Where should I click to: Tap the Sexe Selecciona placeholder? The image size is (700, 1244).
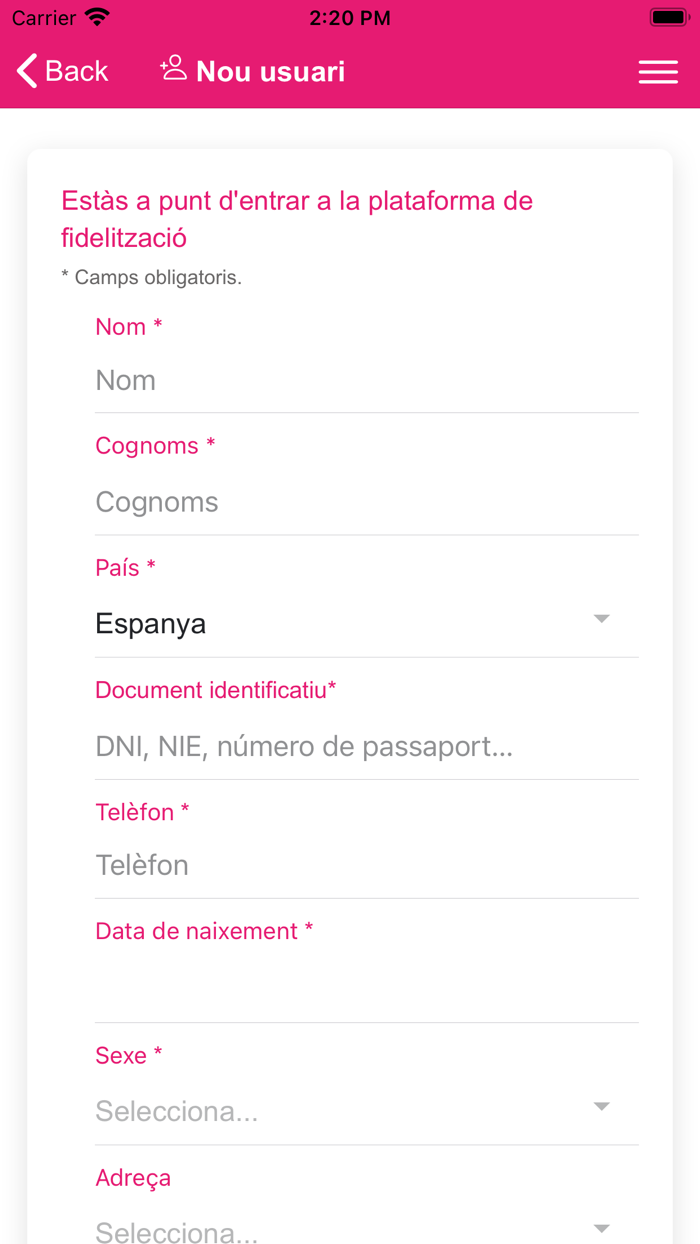(177, 1111)
